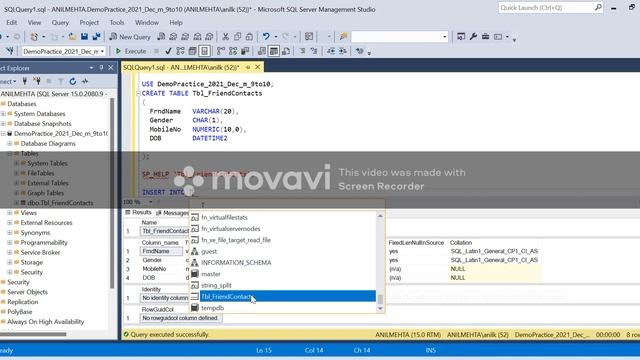This screenshot has height=360, width=640.
Task: Click the Quick Launch input field
Action: [546, 8]
